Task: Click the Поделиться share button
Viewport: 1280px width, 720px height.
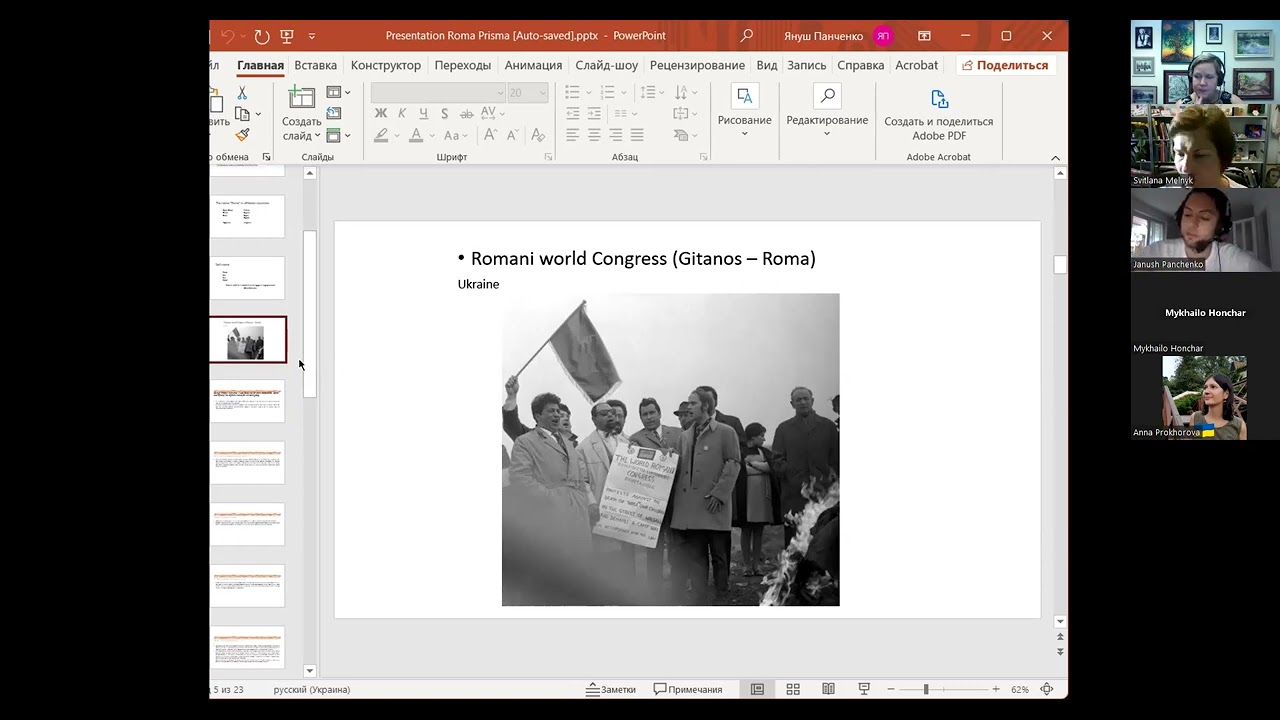Action: pyautogui.click(x=1005, y=65)
